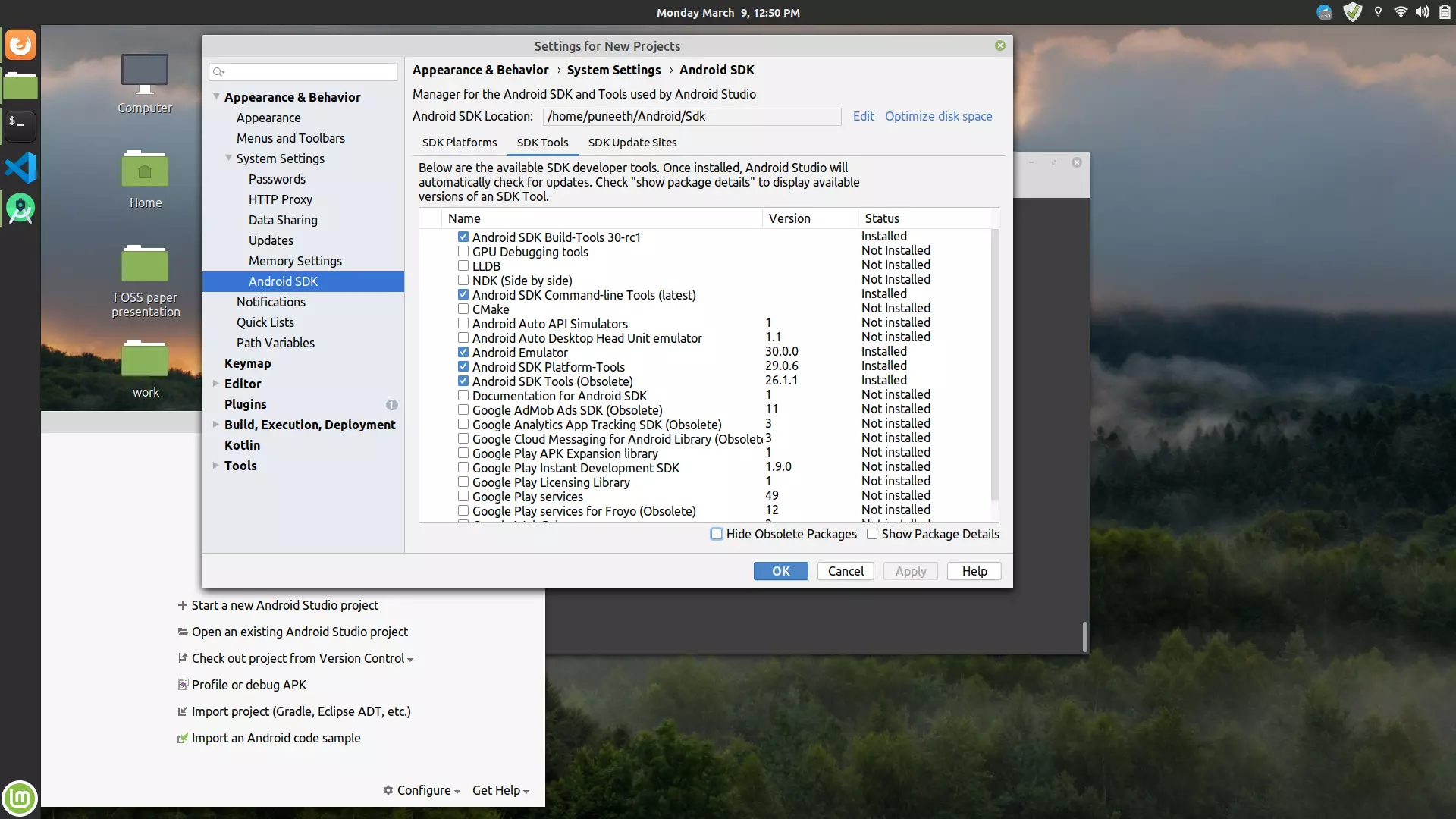Open the Linux Mint menu button
Screen dimensions: 1456x819
click(20, 799)
